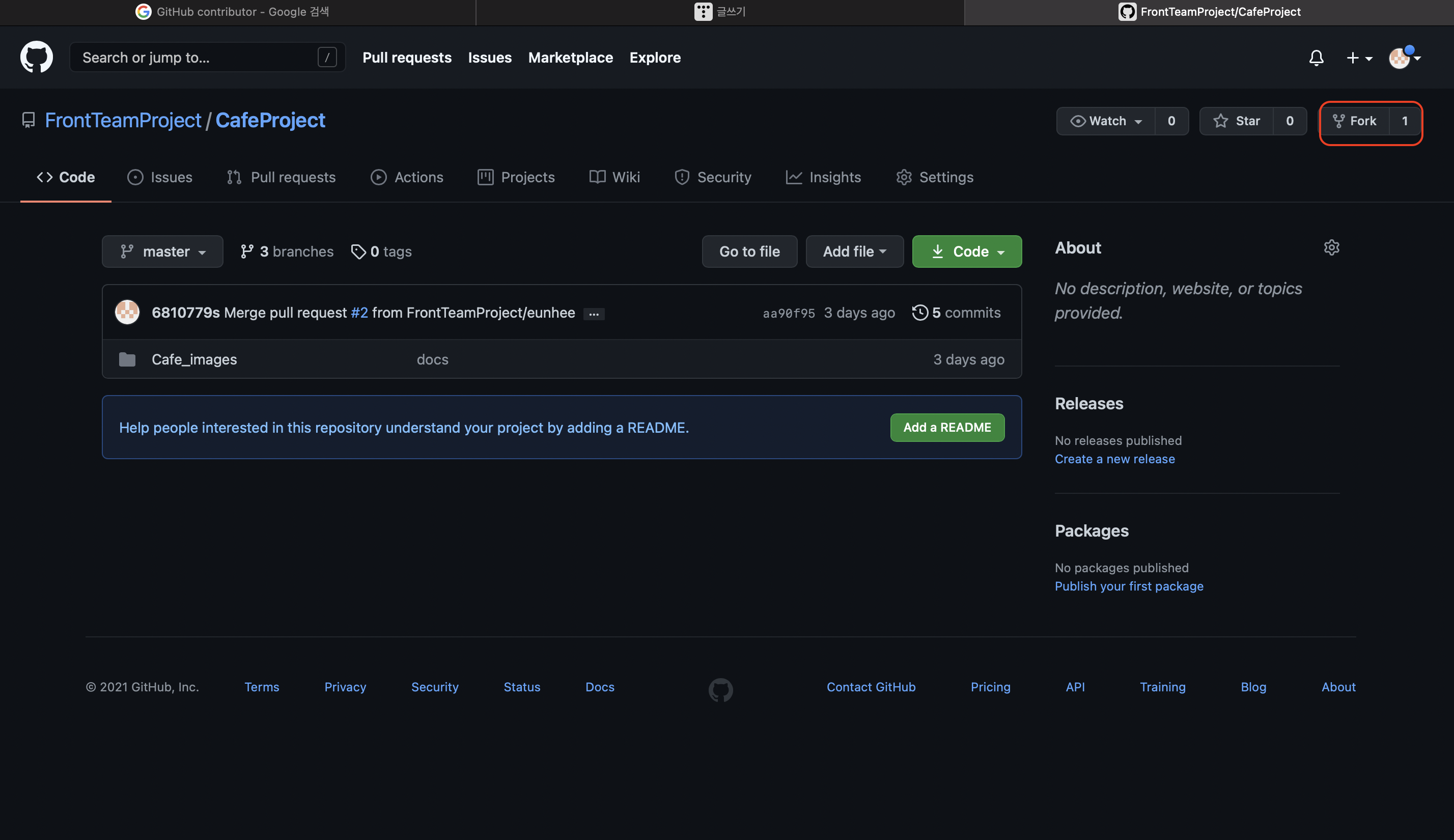Open commit history via clock icon

pyautogui.click(x=920, y=312)
